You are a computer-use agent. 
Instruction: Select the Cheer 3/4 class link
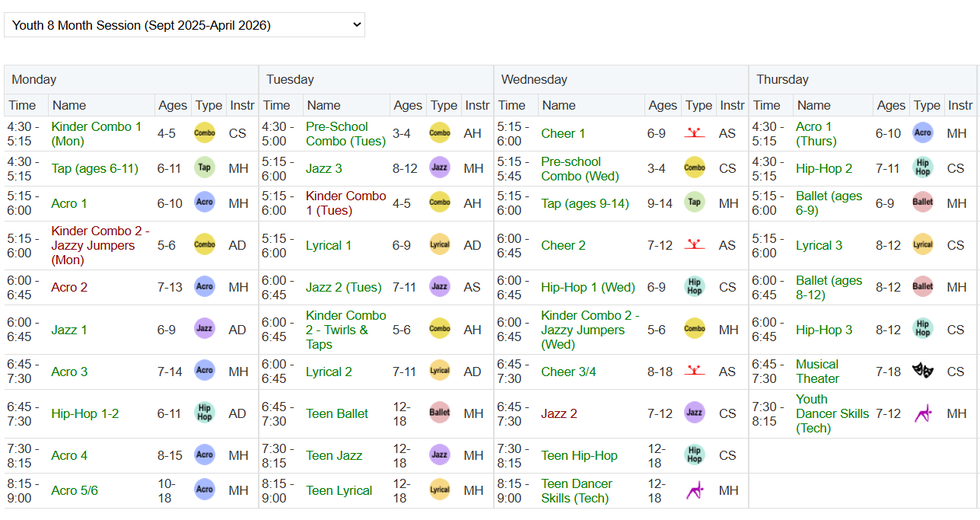tap(568, 372)
